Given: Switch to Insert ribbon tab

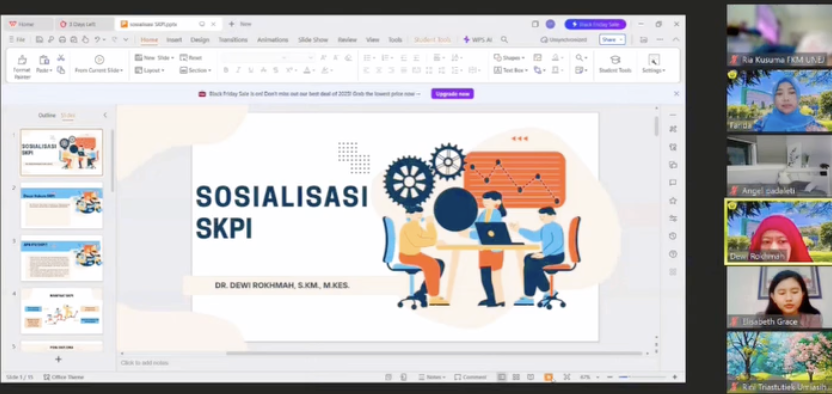Looking at the screenshot, I should click(x=174, y=40).
